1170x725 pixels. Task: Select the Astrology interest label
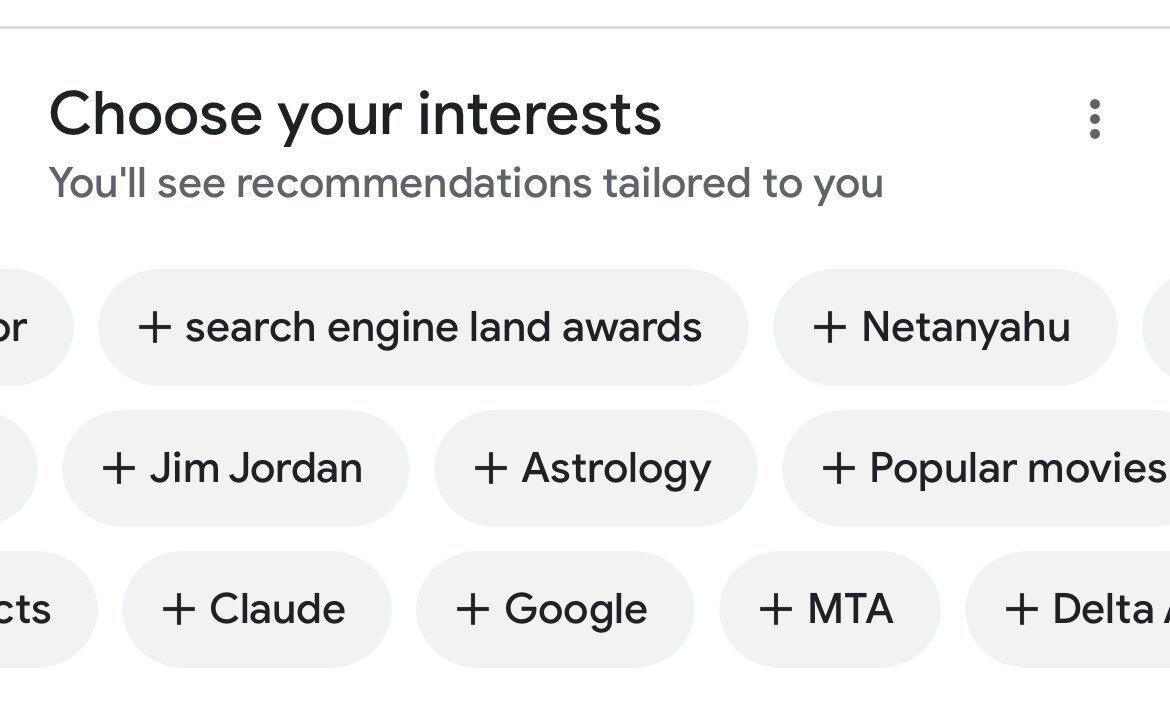click(616, 468)
